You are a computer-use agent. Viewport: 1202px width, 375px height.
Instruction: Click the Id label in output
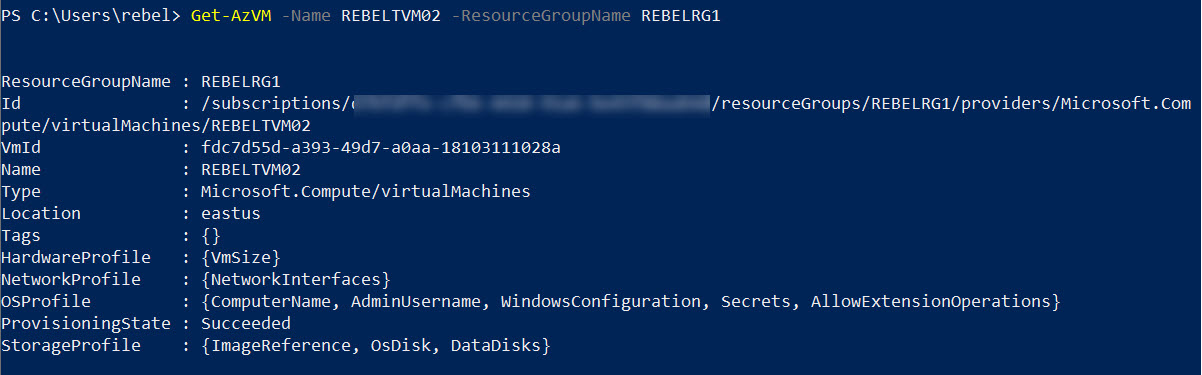pyautogui.click(x=11, y=104)
